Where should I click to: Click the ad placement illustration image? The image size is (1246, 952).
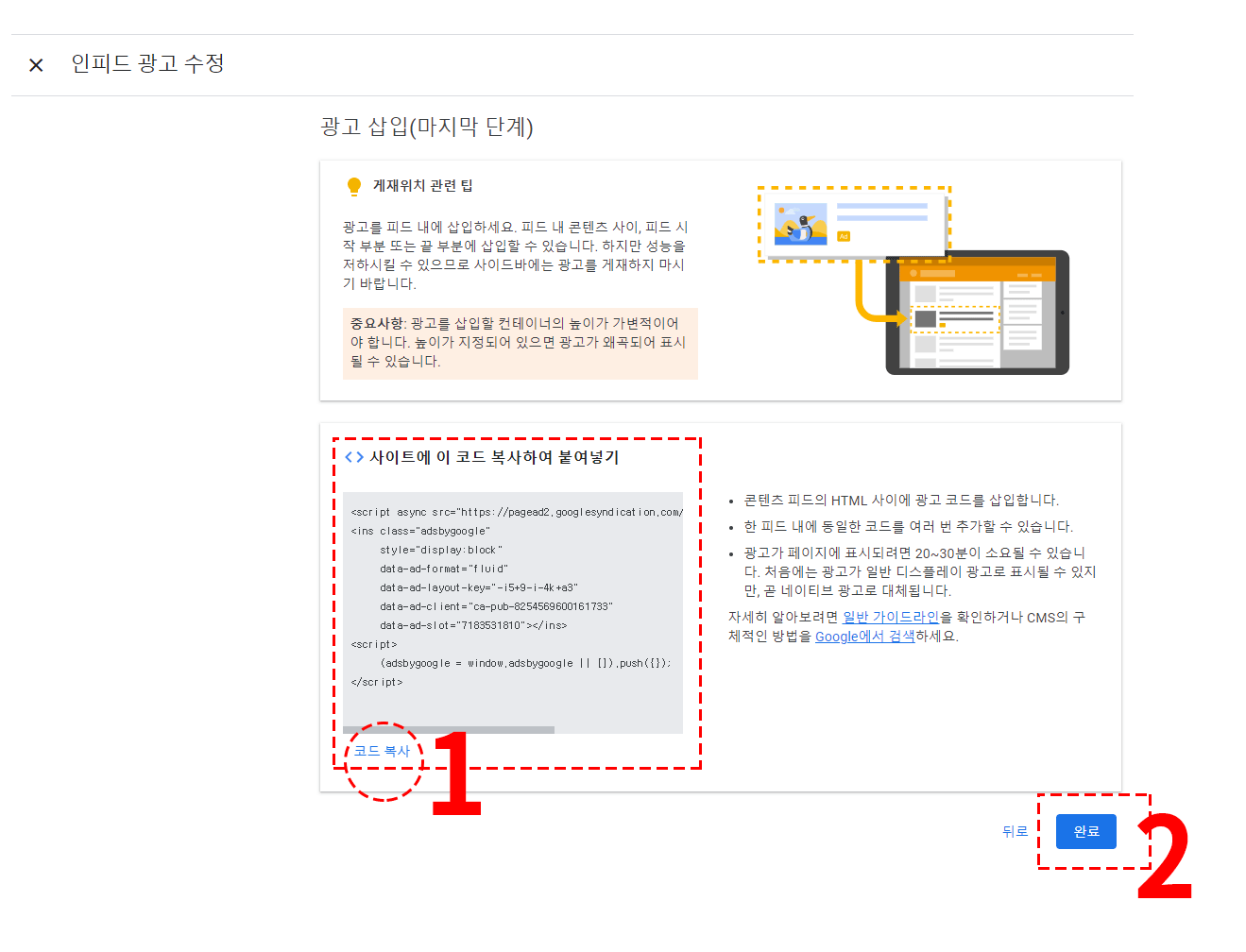coord(913,280)
